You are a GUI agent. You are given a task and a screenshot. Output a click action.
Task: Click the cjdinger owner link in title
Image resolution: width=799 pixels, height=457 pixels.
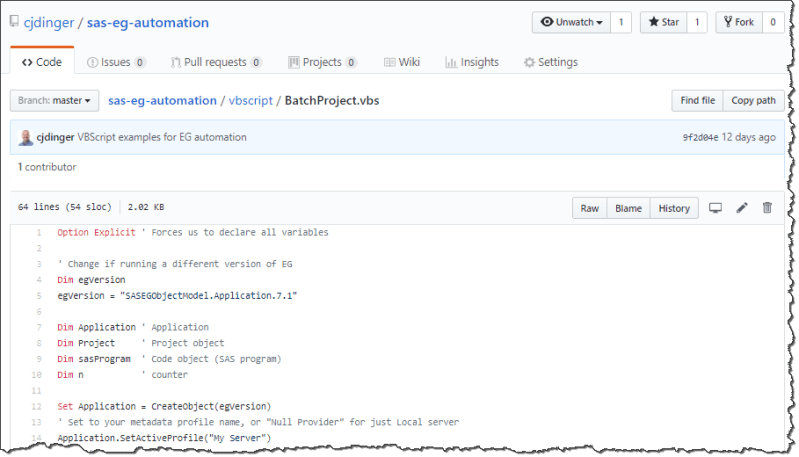click(49, 22)
